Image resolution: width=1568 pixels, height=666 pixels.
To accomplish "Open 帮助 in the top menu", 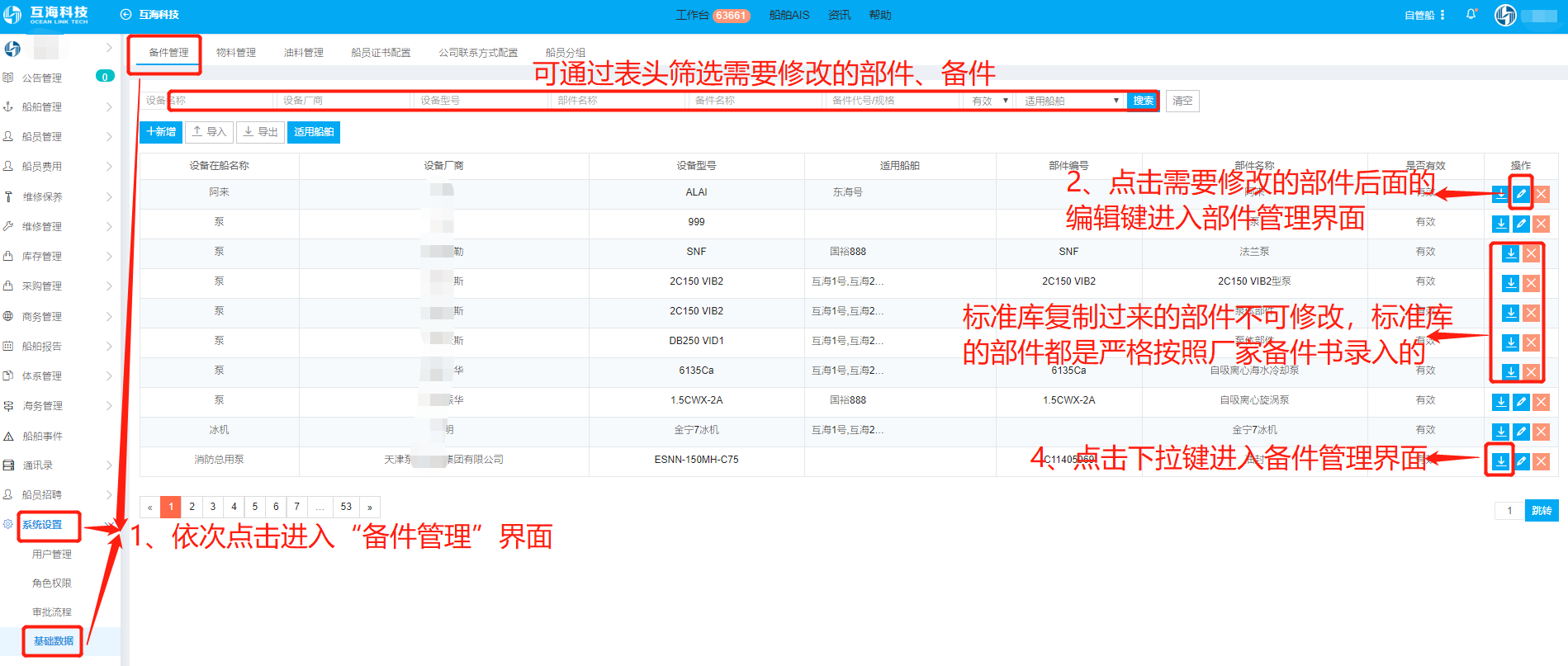I will pos(880,15).
